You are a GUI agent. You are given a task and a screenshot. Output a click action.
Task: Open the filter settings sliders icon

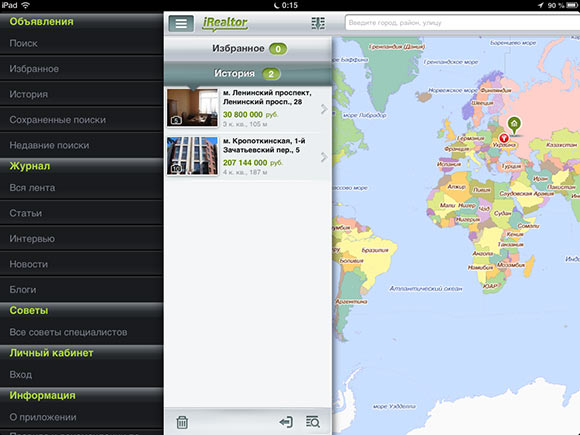click(x=318, y=23)
